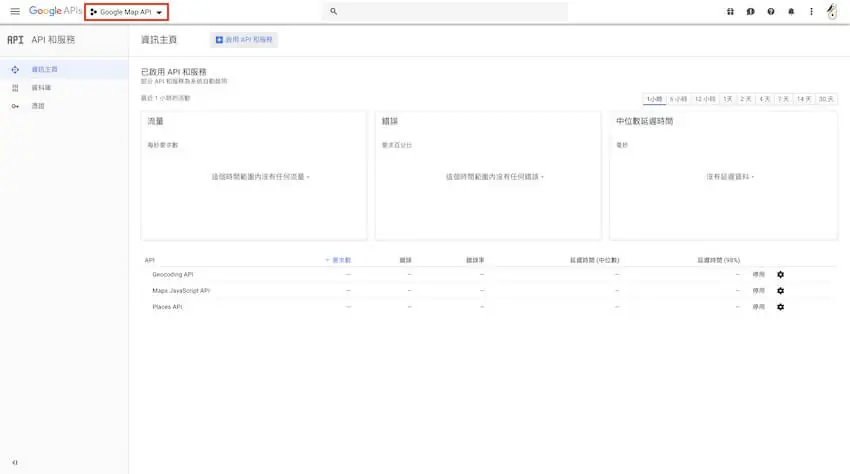
Task: Select the 7天 time range
Action: (x=783, y=99)
